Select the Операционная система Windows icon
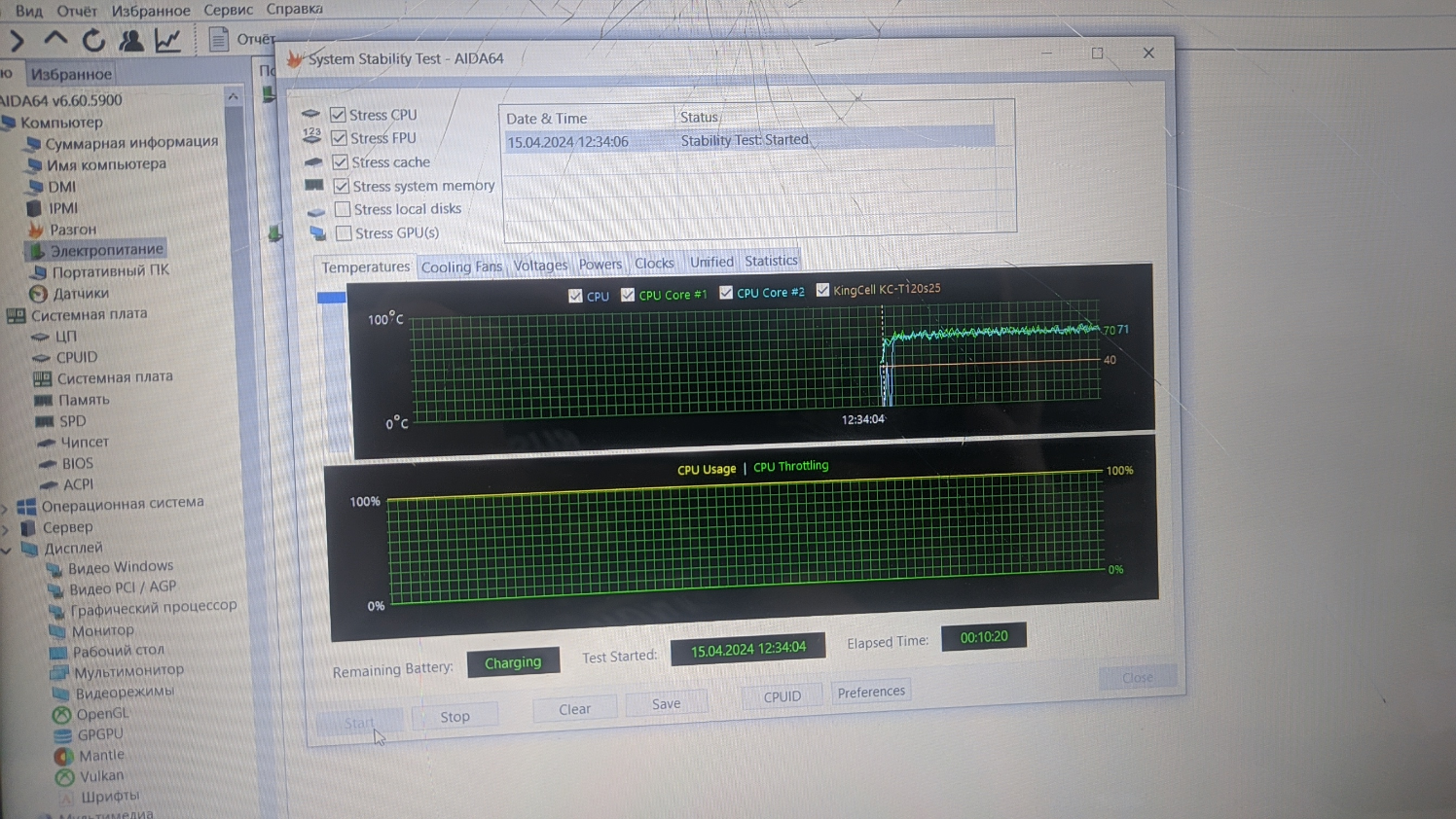Viewport: 1456px width, 819px height. 26,507
